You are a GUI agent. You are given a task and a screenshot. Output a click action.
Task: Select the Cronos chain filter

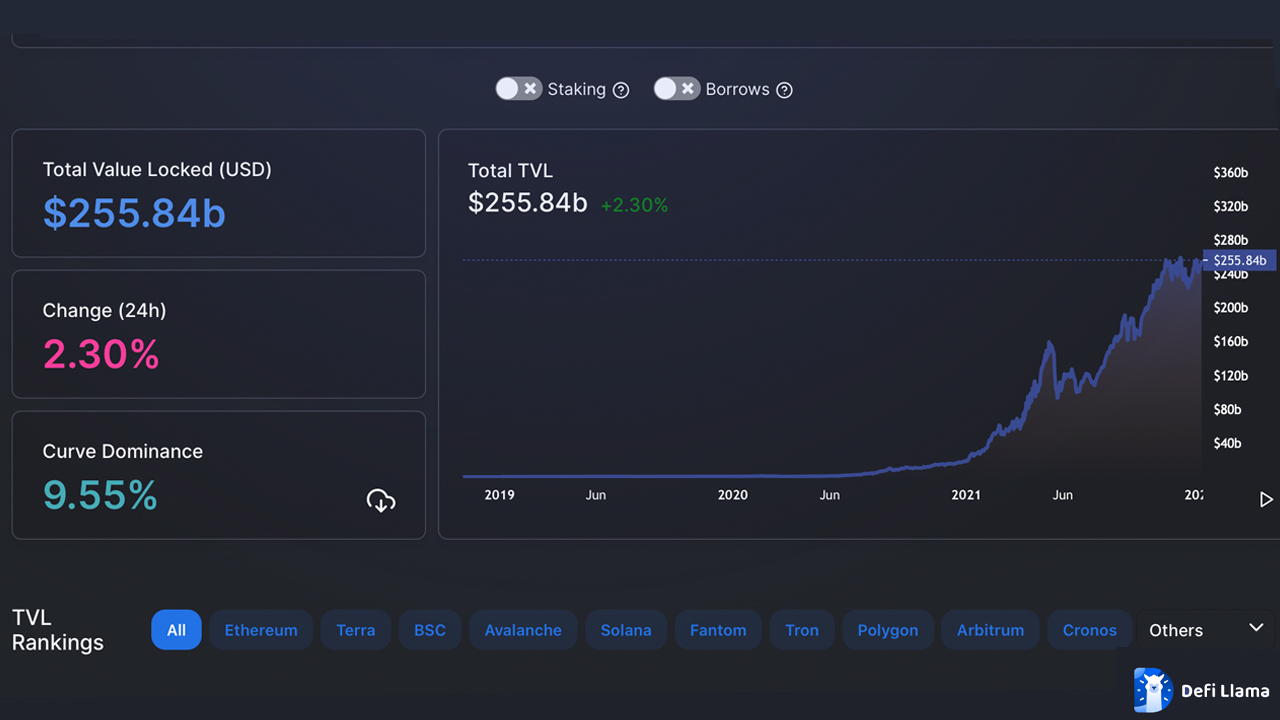pos(1089,630)
